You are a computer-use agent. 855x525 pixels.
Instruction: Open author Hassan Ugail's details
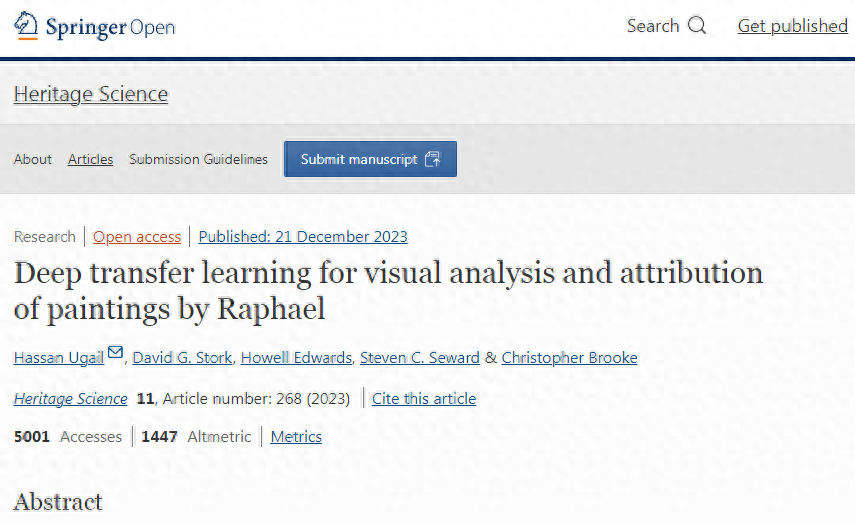59,358
